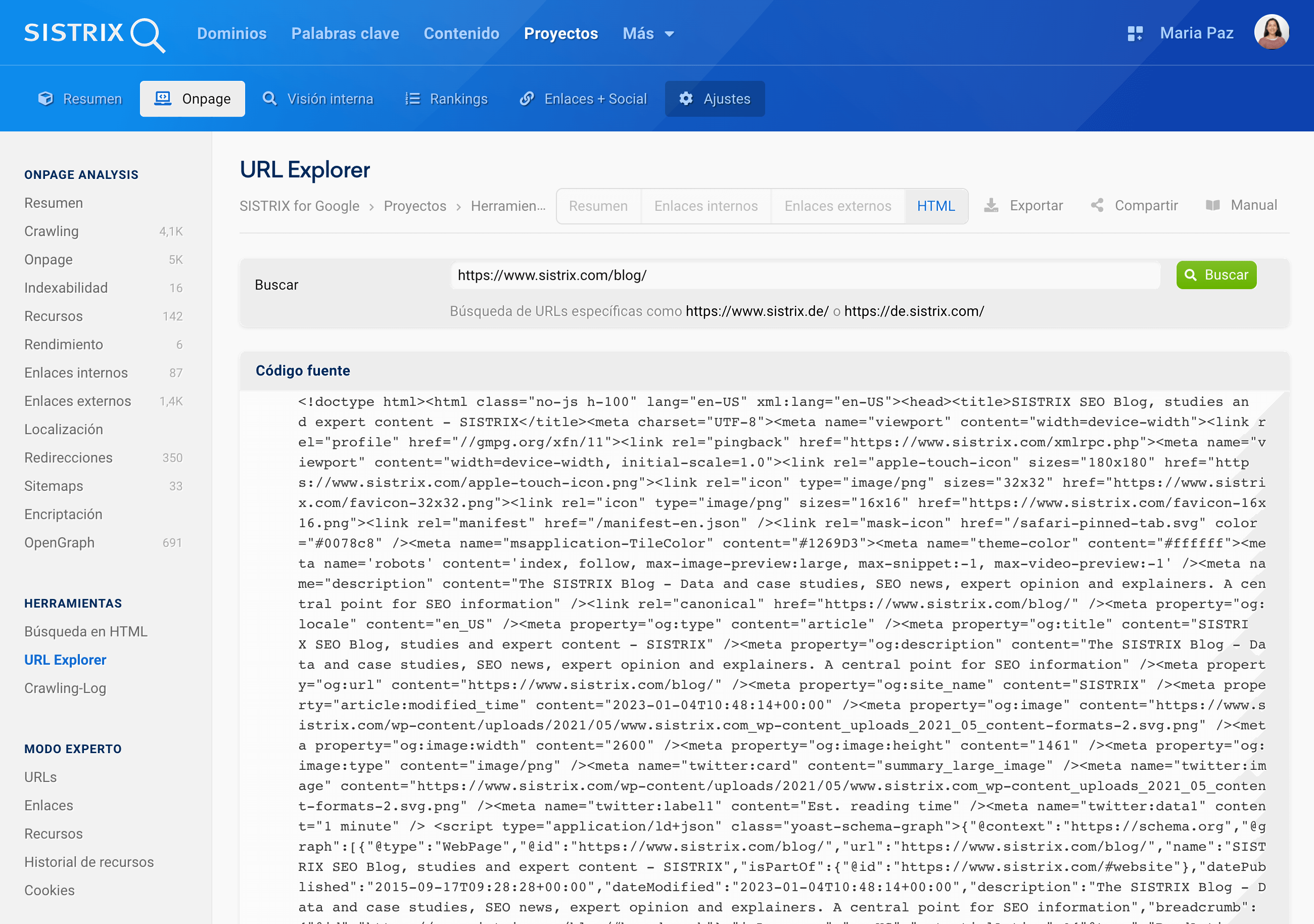The width and height of the screenshot is (1314, 924).
Task: Switch to the HTML tab
Action: pyautogui.click(x=935, y=206)
